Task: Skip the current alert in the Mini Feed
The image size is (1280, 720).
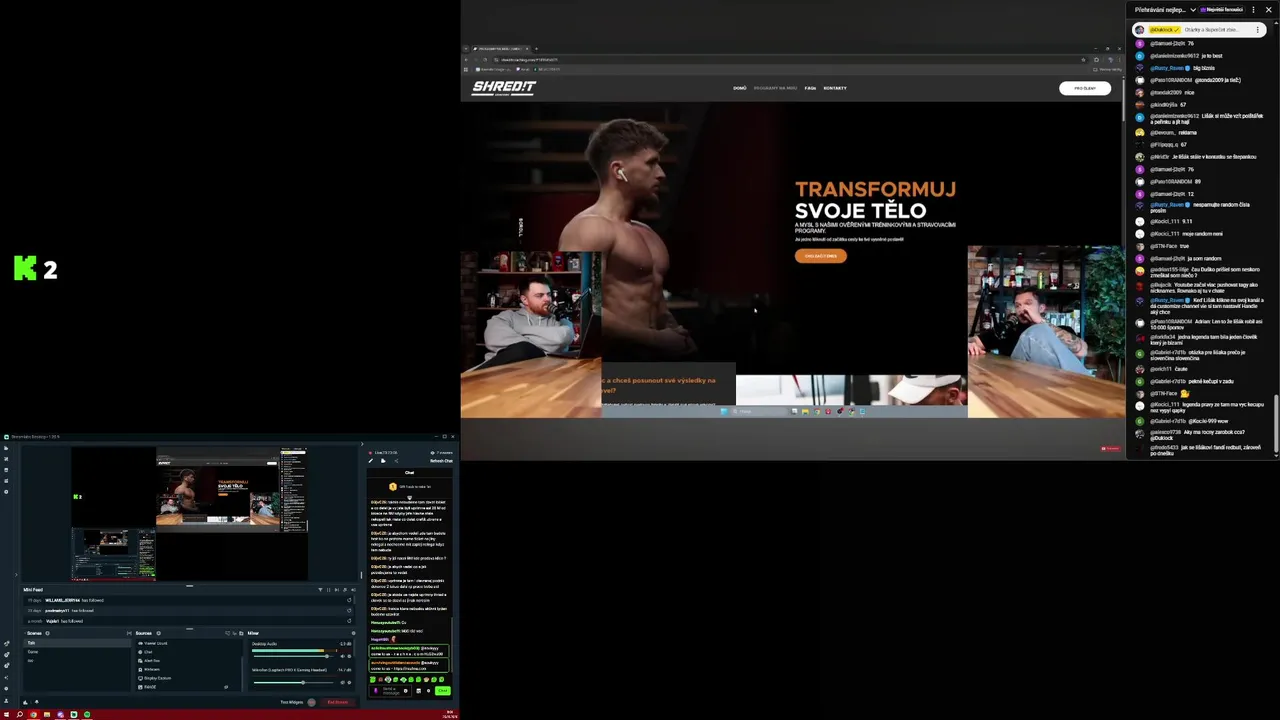Action: (x=336, y=590)
